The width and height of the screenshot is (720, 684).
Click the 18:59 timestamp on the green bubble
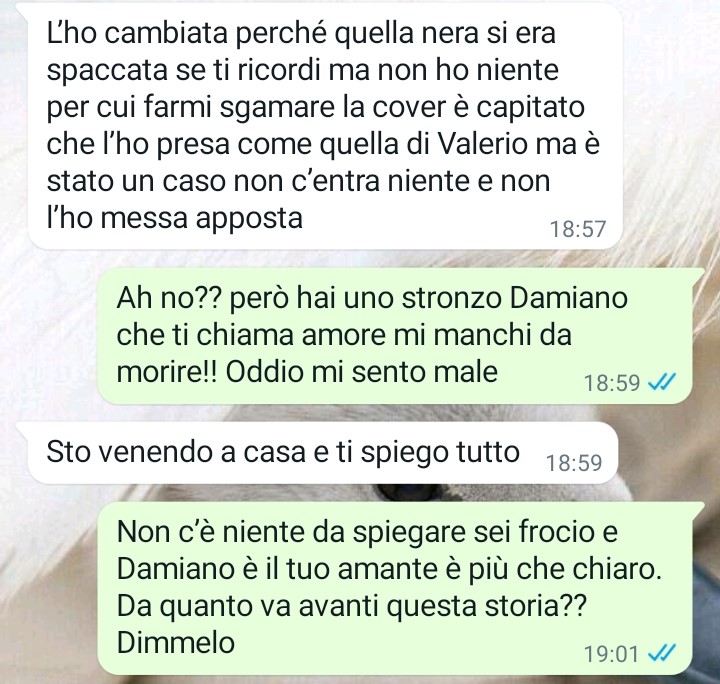pyautogui.click(x=612, y=382)
